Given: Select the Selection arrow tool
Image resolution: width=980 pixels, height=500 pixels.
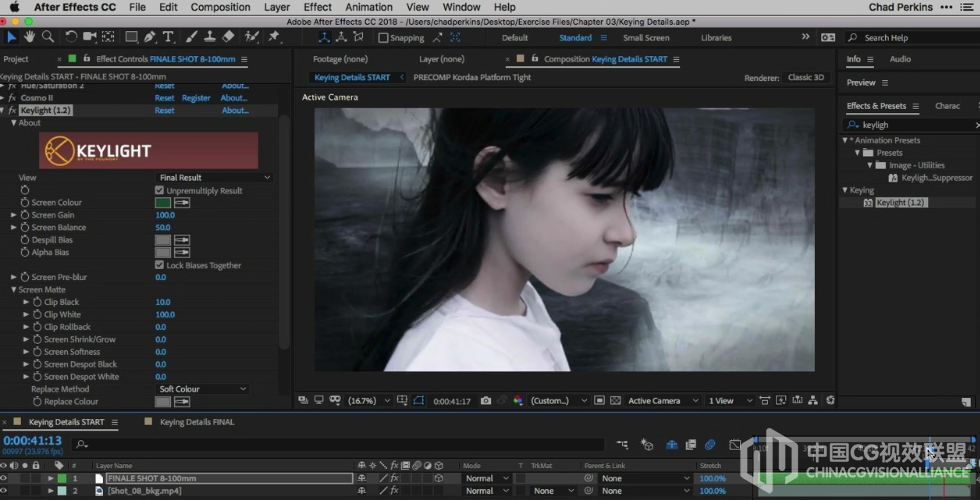Looking at the screenshot, I should coord(11,37).
